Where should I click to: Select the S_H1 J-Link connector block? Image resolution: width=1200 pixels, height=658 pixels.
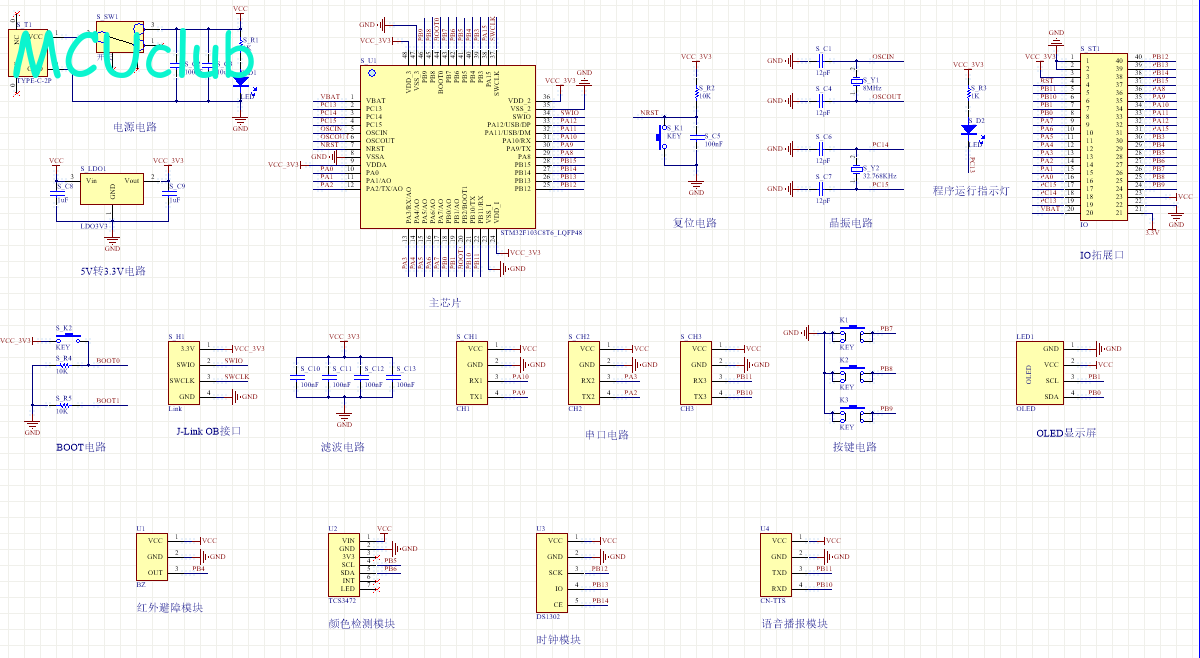(185, 373)
